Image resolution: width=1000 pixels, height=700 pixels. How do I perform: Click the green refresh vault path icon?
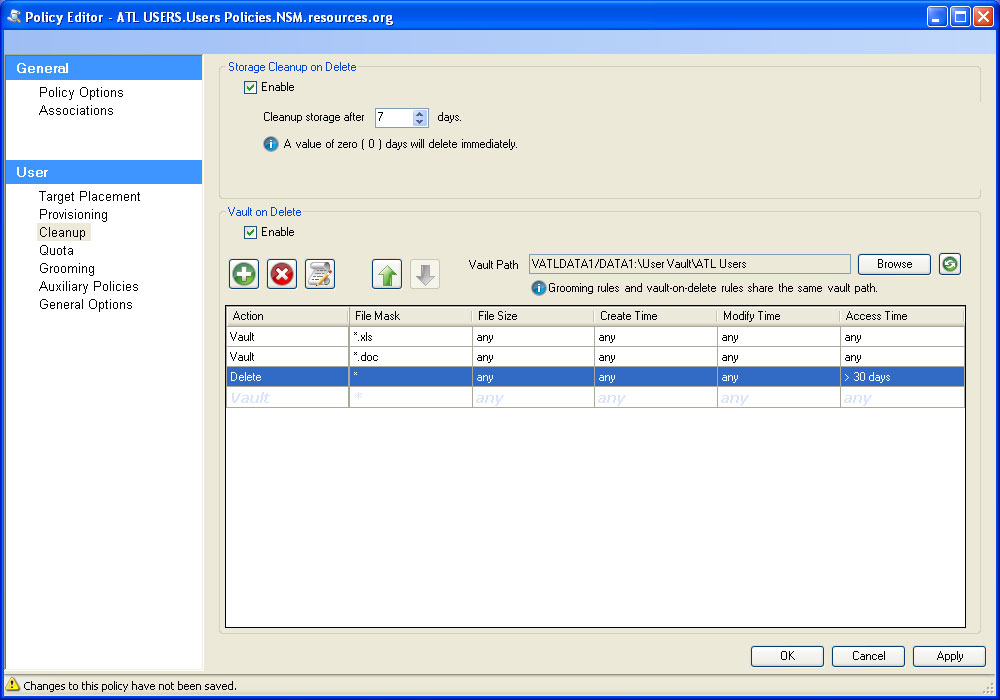(x=950, y=264)
